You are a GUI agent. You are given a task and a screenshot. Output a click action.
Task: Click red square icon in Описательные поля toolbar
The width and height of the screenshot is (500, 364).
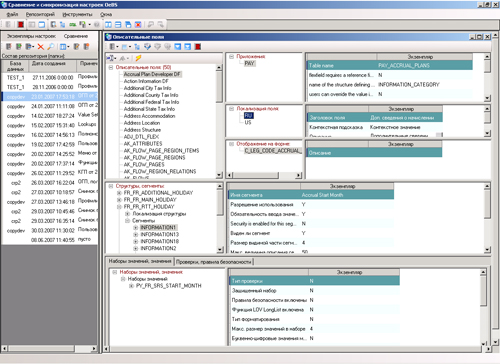[x=198, y=47]
